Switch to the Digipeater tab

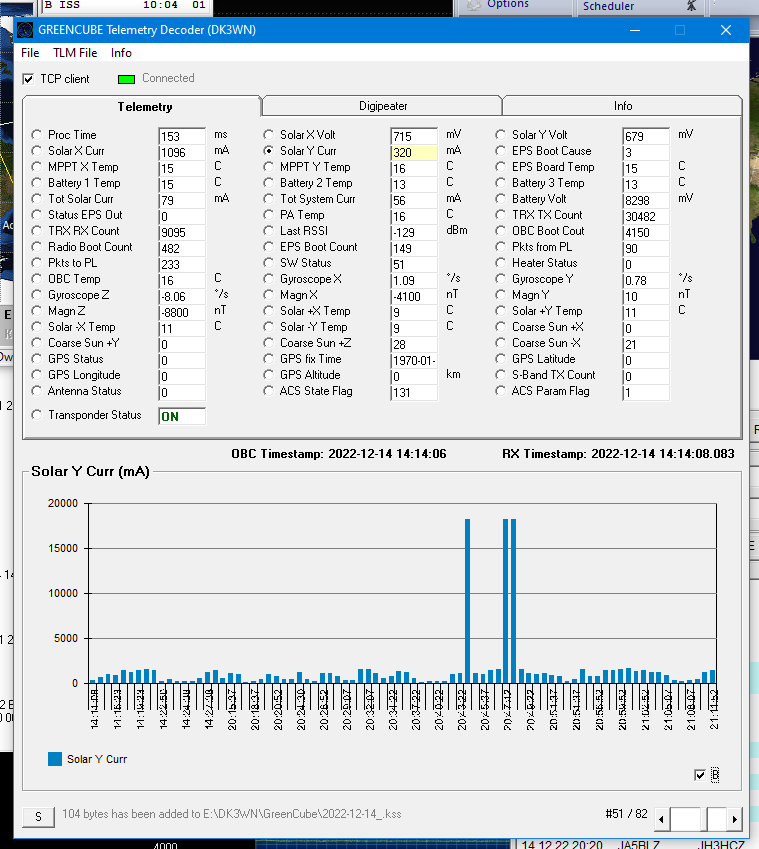click(383, 106)
